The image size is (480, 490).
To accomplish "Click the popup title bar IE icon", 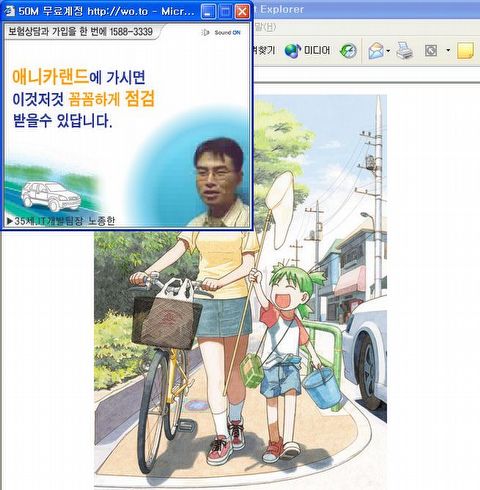I will pyautogui.click(x=9, y=11).
